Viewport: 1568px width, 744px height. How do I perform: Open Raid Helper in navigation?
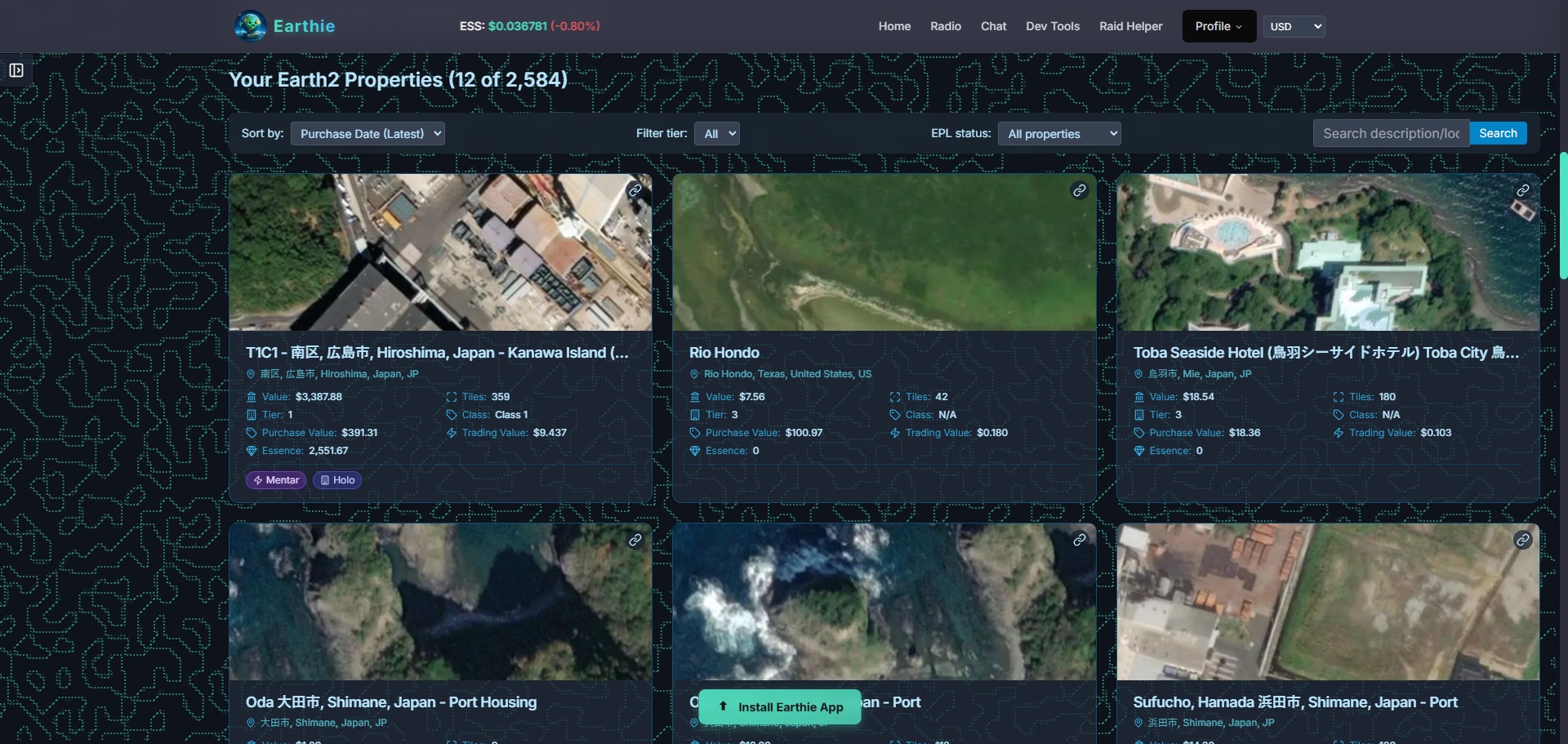click(1131, 26)
